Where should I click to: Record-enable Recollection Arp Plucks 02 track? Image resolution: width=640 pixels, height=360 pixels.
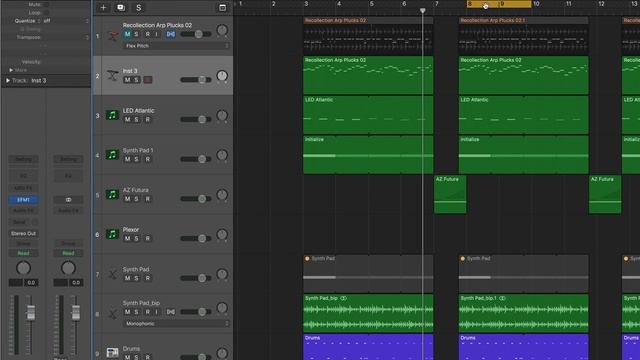pos(148,34)
